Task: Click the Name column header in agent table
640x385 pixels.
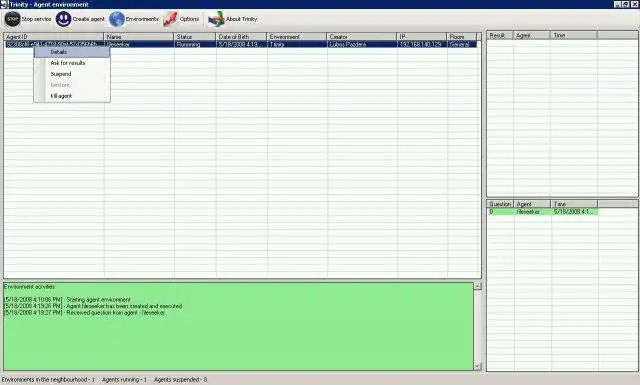Action: [x=139, y=37]
